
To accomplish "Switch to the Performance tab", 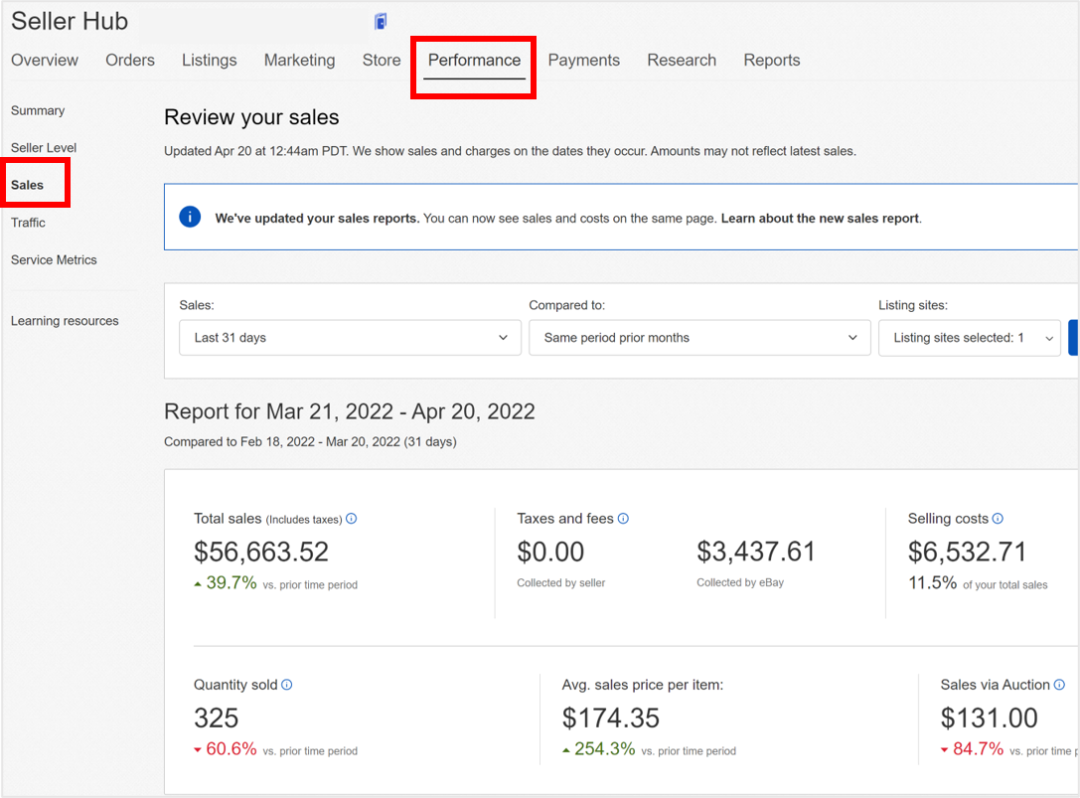I will pos(474,61).
